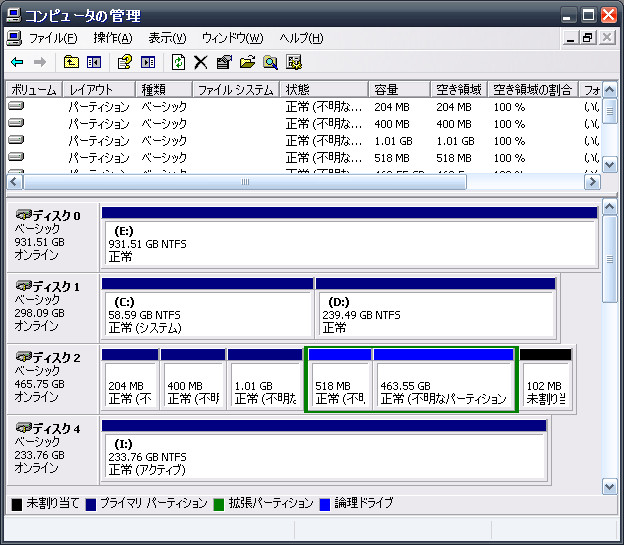Click the 1.01 GB capacity cell in the volume list
This screenshot has width=624, height=545.
393,141
